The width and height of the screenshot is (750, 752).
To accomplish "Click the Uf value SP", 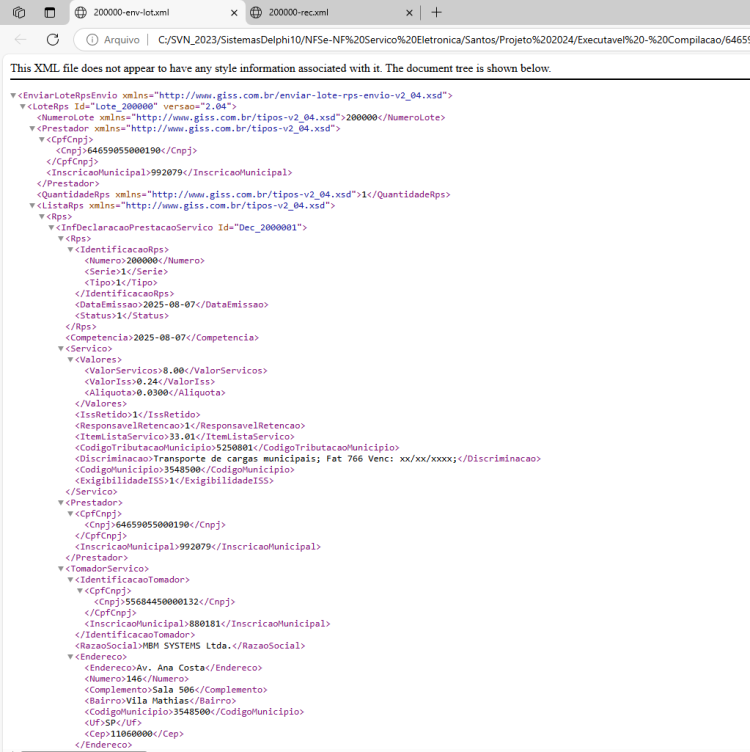I will pyautogui.click(x=110, y=723).
